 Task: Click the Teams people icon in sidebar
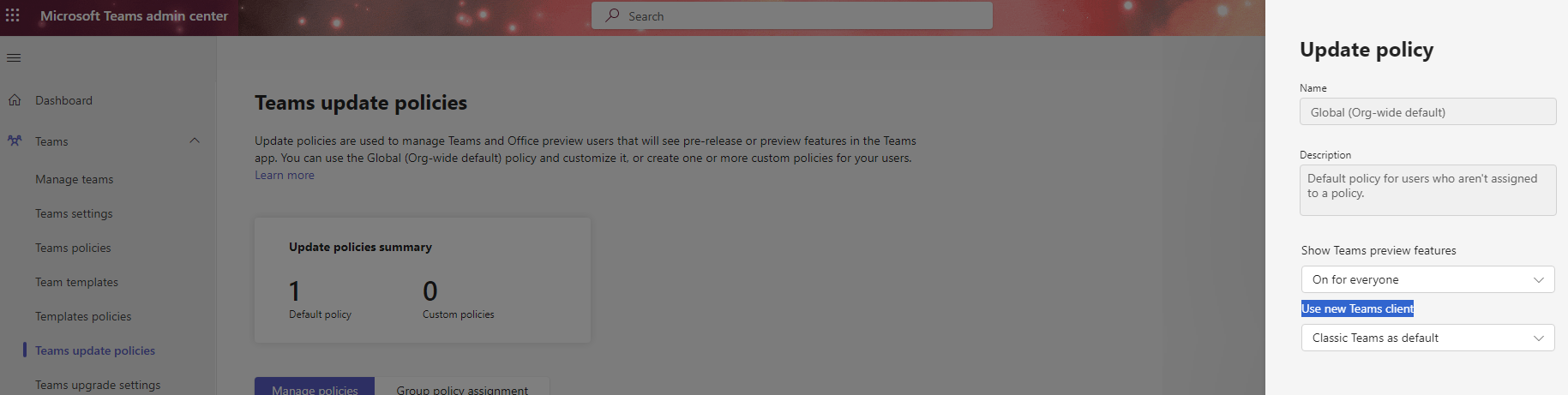click(15, 141)
